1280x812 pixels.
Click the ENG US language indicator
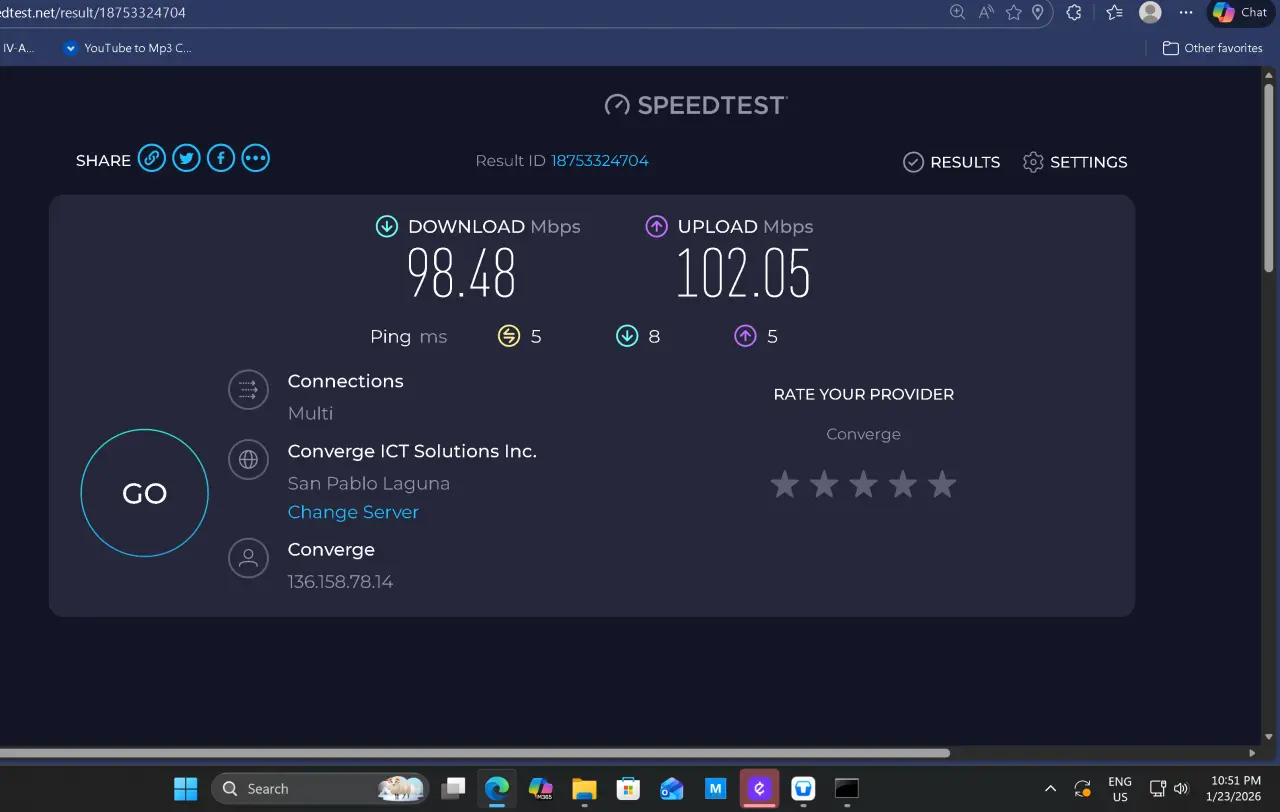click(x=1120, y=789)
